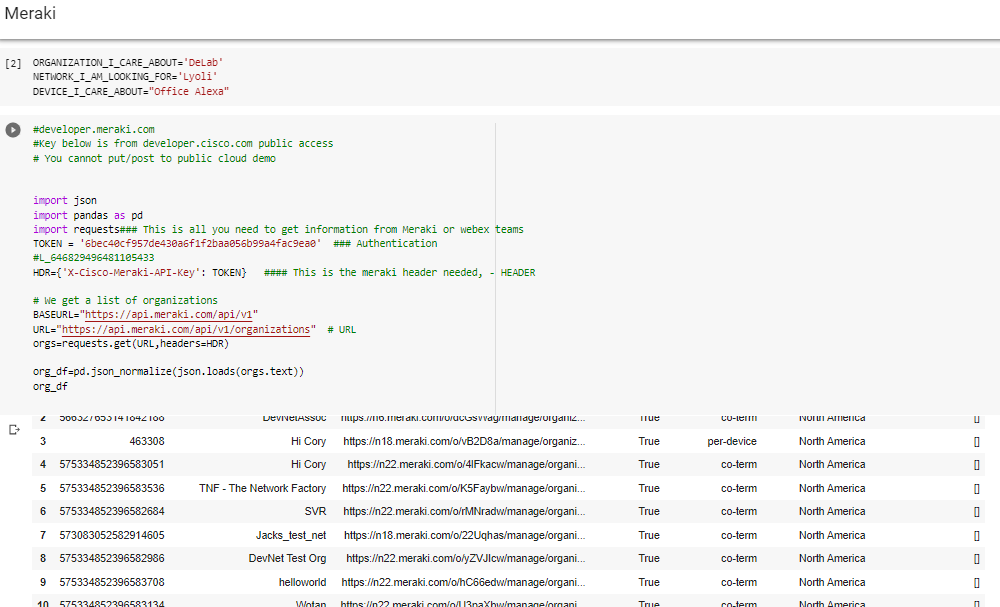1000x607 pixels.
Task: Click row index 4 in output table
Action: (x=43, y=464)
